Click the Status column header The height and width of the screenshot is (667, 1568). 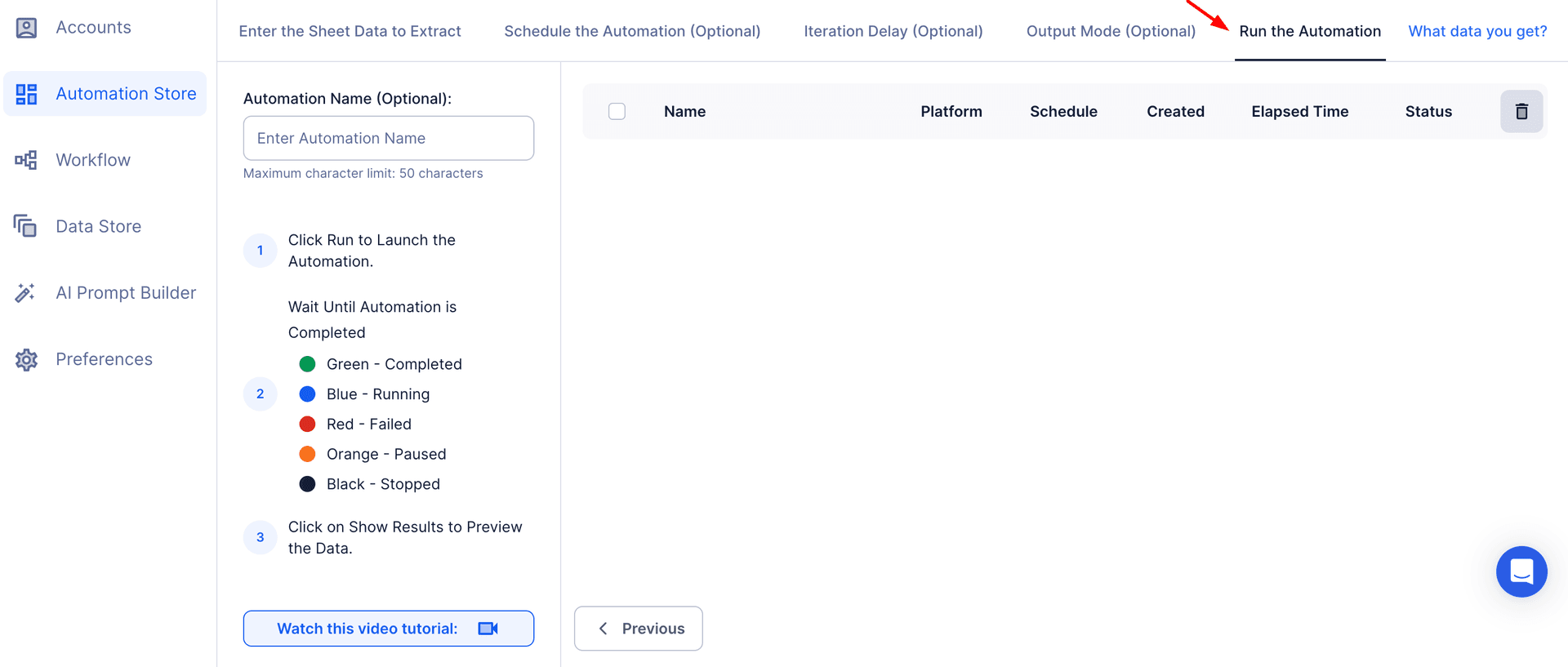tap(1428, 112)
